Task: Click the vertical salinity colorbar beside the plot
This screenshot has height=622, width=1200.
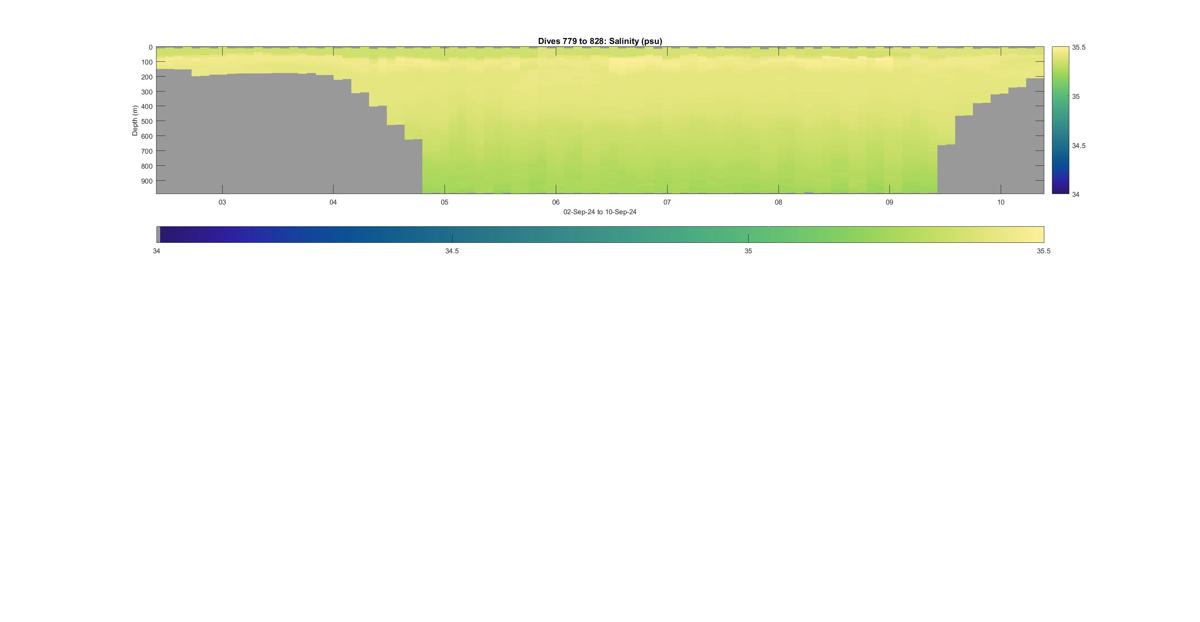Action: tap(1060, 120)
